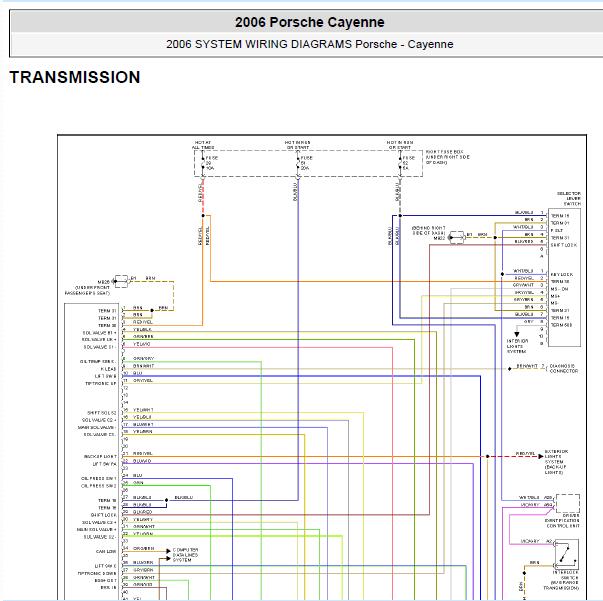Click the "(BEHIND RIGHT SIDE OF DASH)" note
The height and width of the screenshot is (601, 603).
point(428,230)
